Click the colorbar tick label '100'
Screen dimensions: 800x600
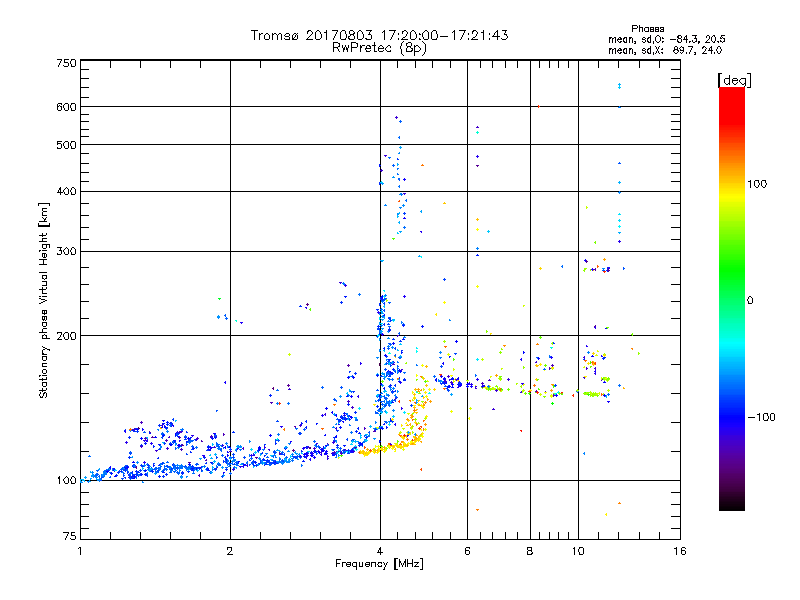click(757, 184)
